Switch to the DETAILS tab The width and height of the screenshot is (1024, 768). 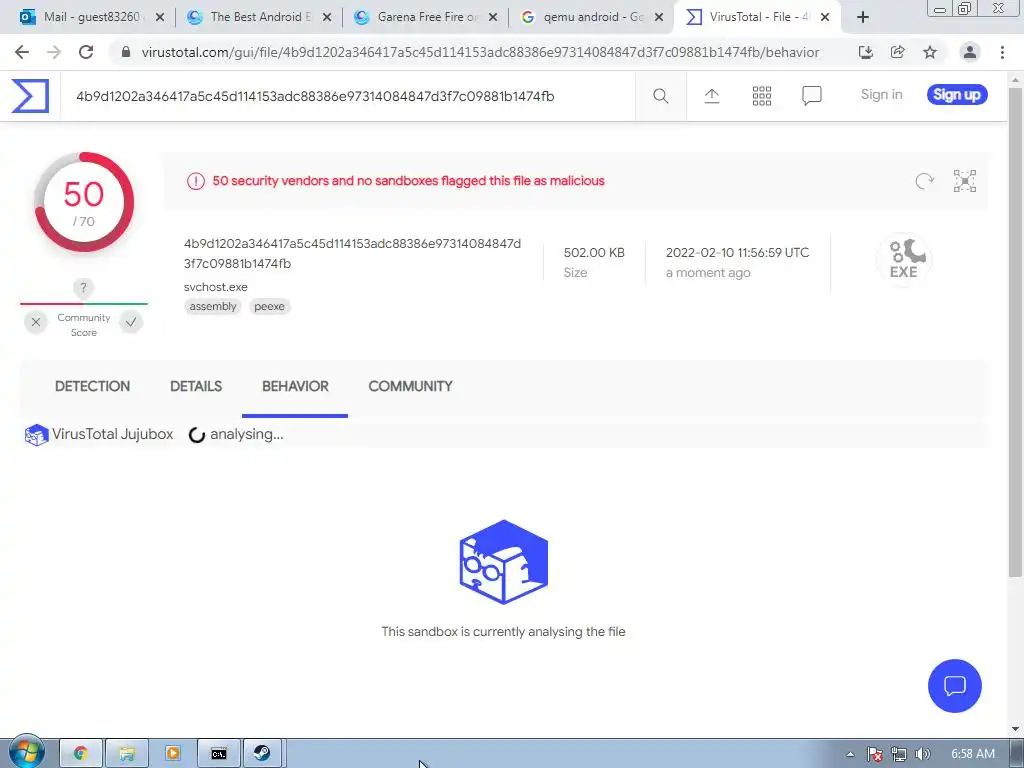point(196,386)
